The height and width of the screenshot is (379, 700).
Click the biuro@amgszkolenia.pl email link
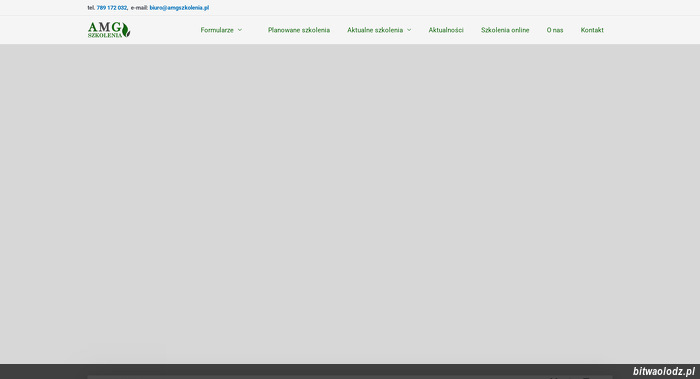pyautogui.click(x=179, y=8)
